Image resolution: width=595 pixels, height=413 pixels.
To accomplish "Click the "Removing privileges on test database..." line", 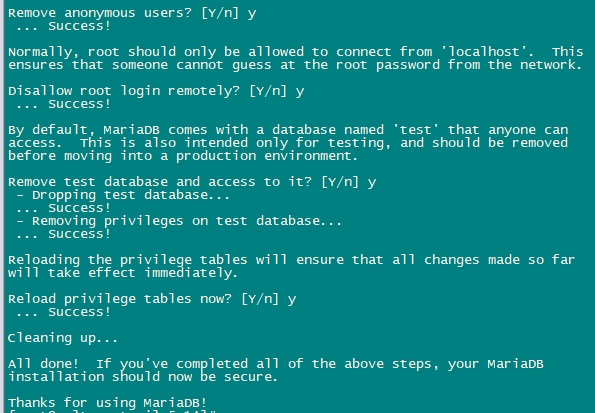I will coord(179,221).
